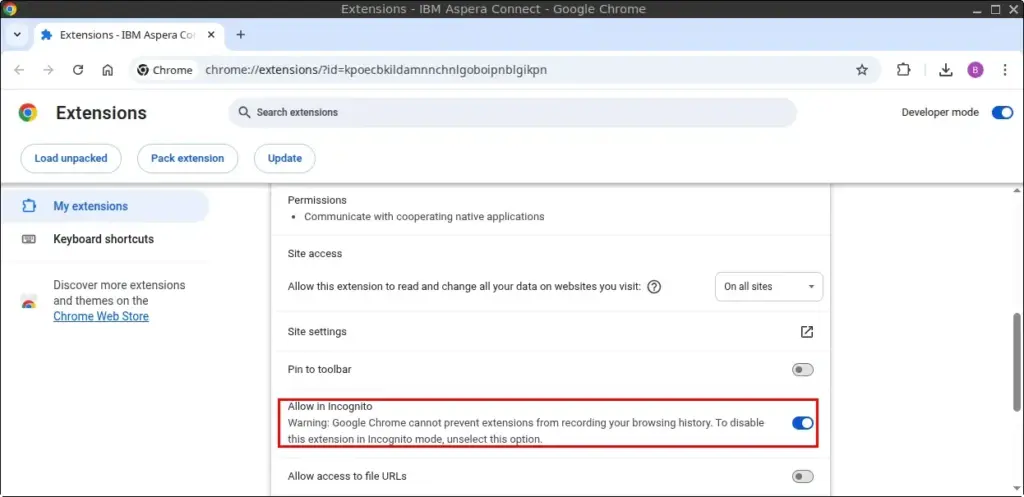Open the profile avatar B

[975, 70]
